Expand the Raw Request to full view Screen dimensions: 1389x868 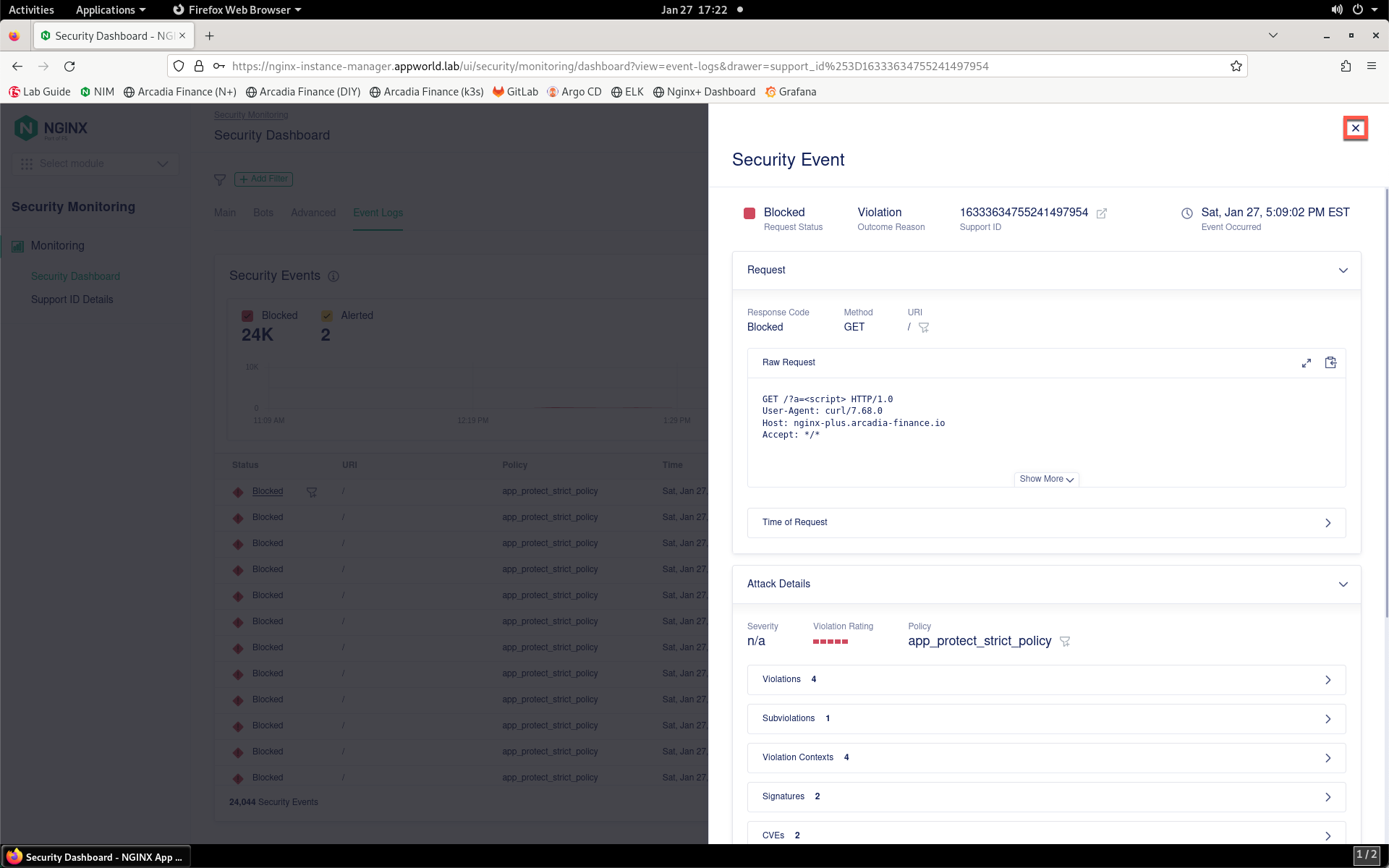click(1307, 363)
